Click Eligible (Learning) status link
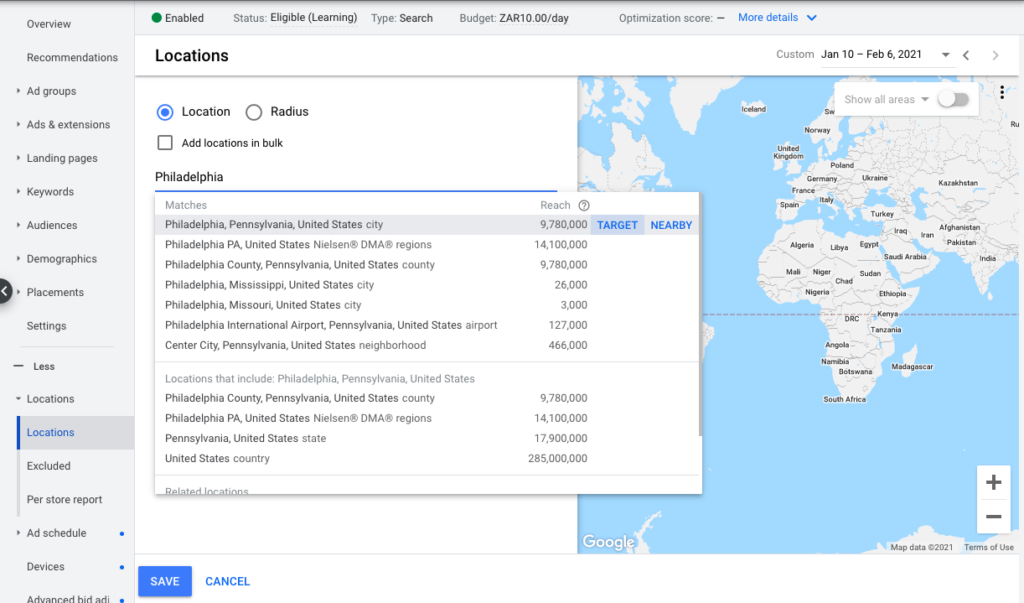This screenshot has height=603, width=1024. 313,18
